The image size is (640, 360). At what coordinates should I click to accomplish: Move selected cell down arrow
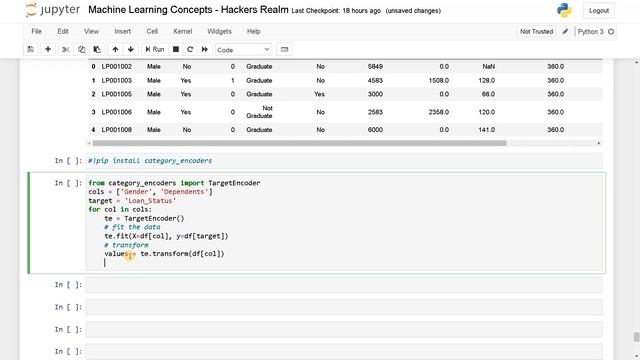[131, 49]
